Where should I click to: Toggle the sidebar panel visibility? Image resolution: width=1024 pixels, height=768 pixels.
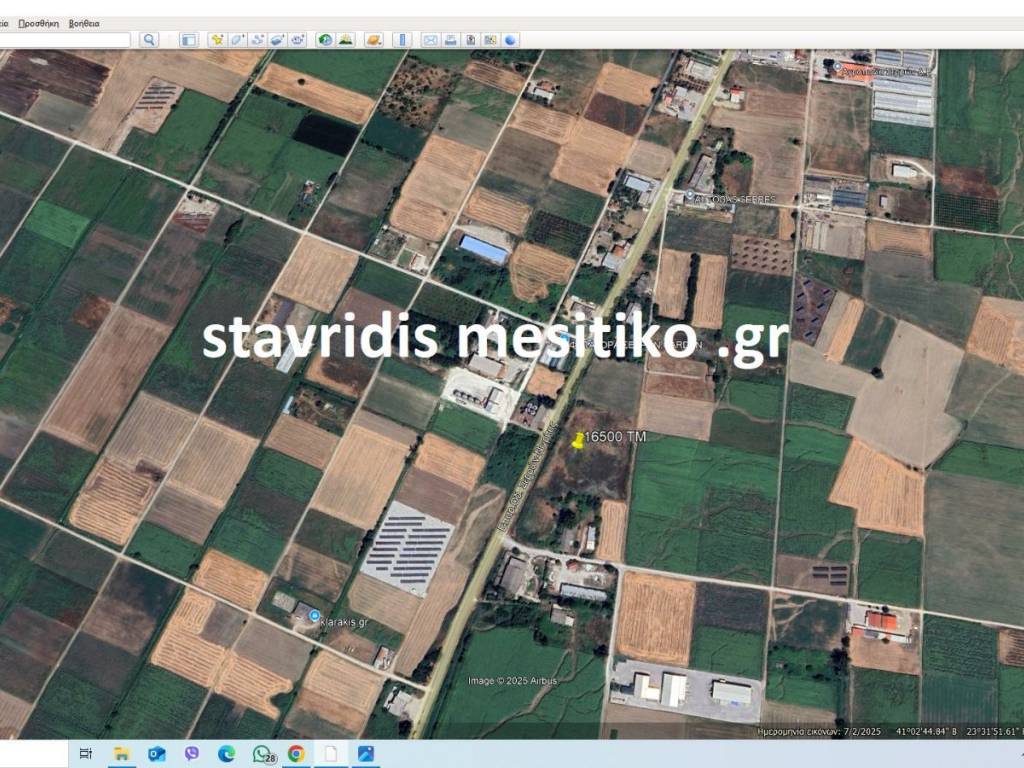pos(188,40)
